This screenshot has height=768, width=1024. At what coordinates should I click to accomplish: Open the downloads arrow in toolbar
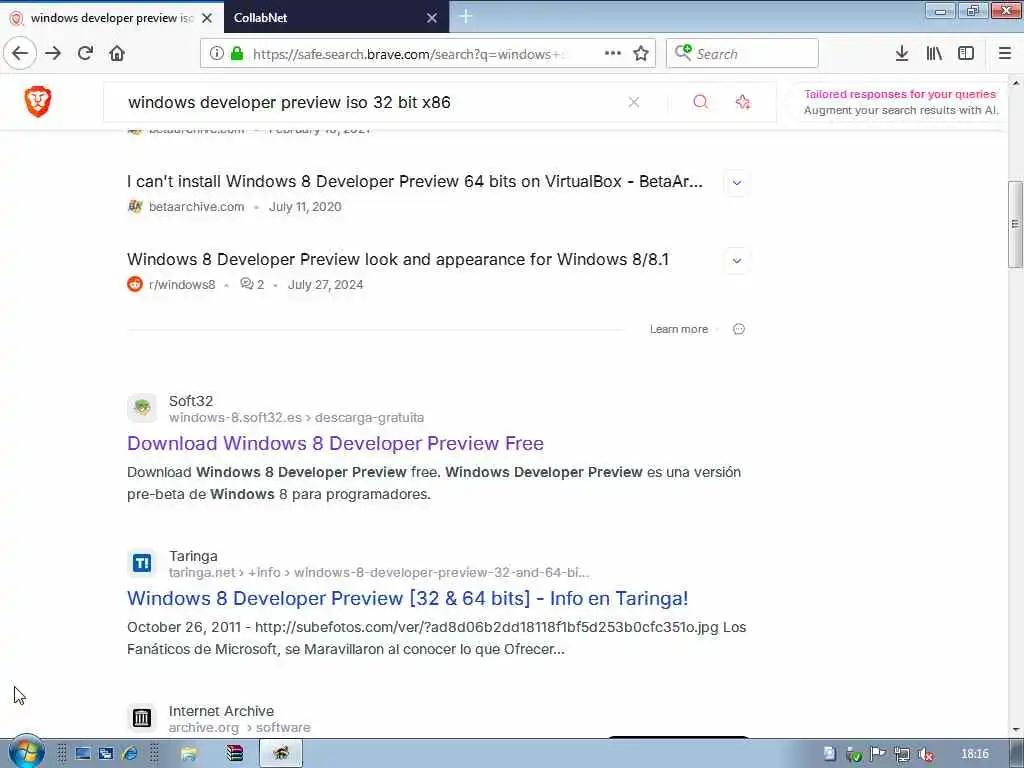click(x=902, y=53)
